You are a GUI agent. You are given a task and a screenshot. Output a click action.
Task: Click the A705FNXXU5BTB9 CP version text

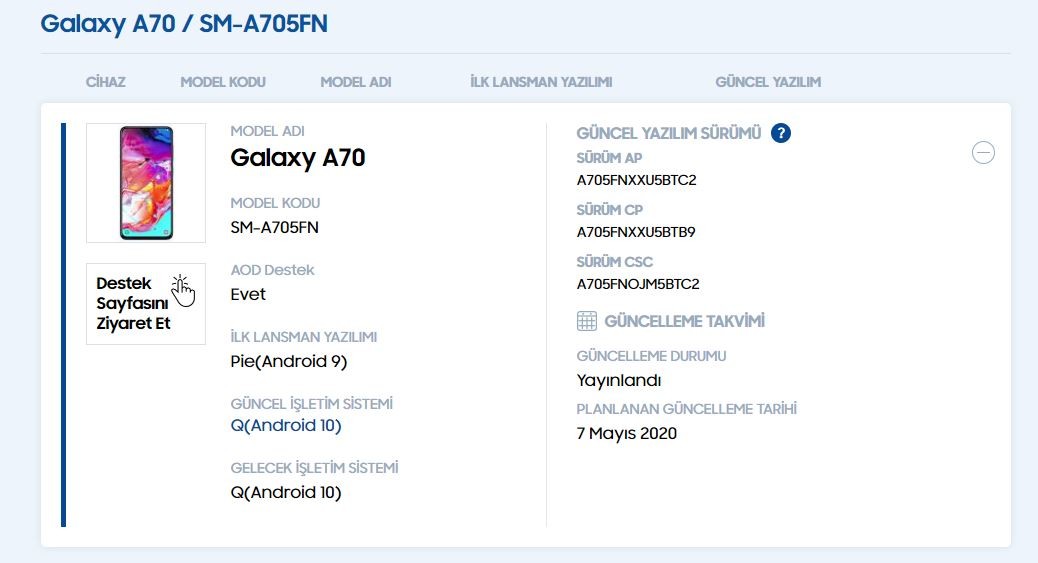pos(636,232)
